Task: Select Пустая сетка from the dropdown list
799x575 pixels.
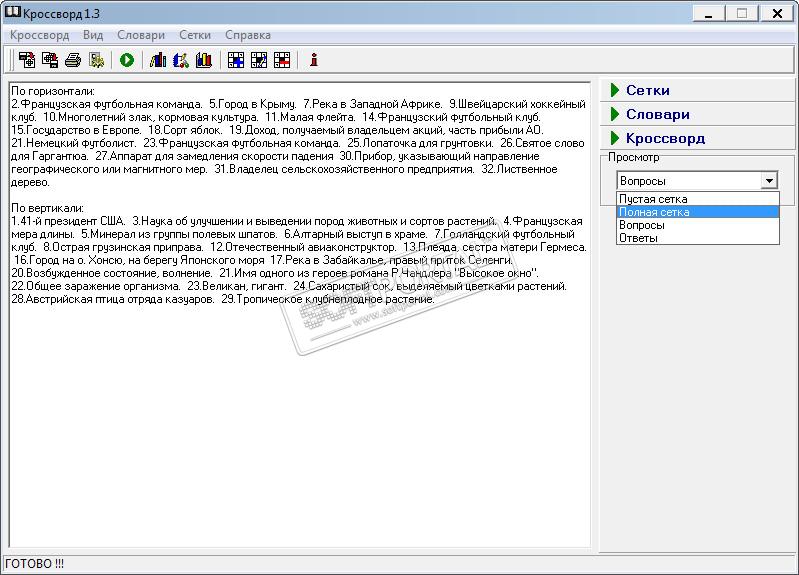Action: [x=698, y=199]
